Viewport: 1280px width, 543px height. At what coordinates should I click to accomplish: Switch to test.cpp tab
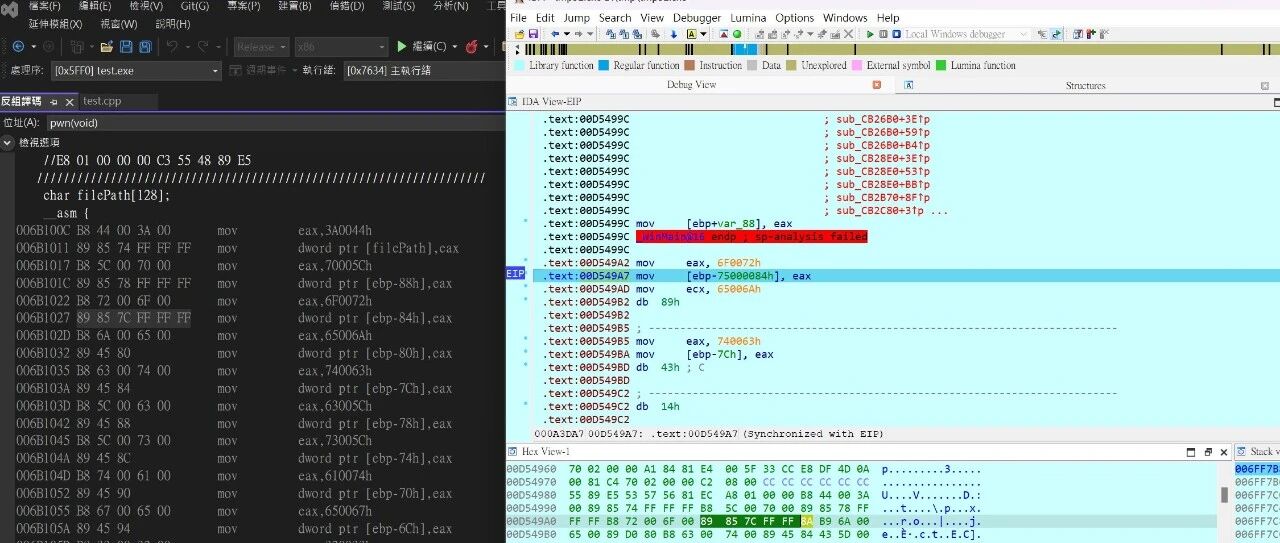click(x=101, y=101)
